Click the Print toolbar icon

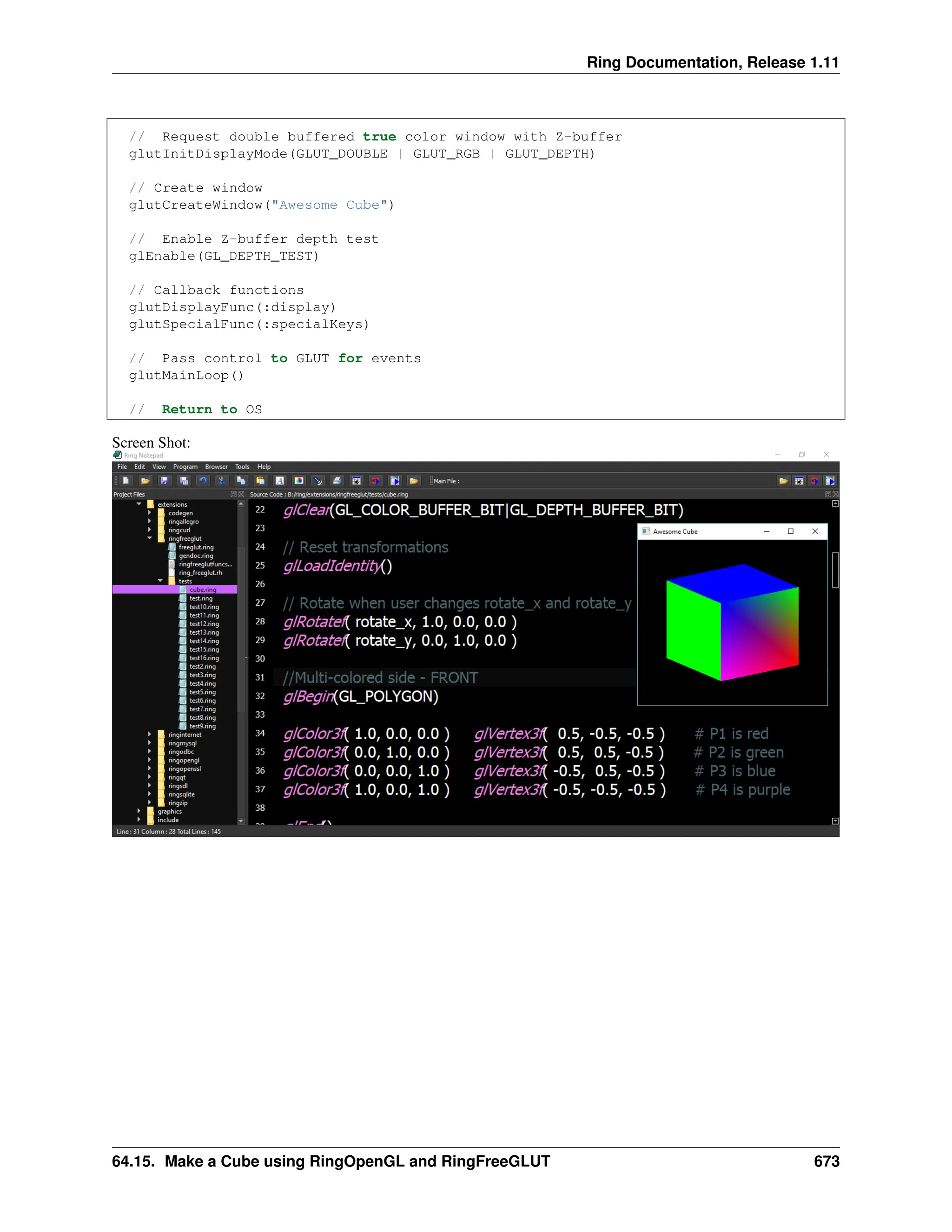337,481
